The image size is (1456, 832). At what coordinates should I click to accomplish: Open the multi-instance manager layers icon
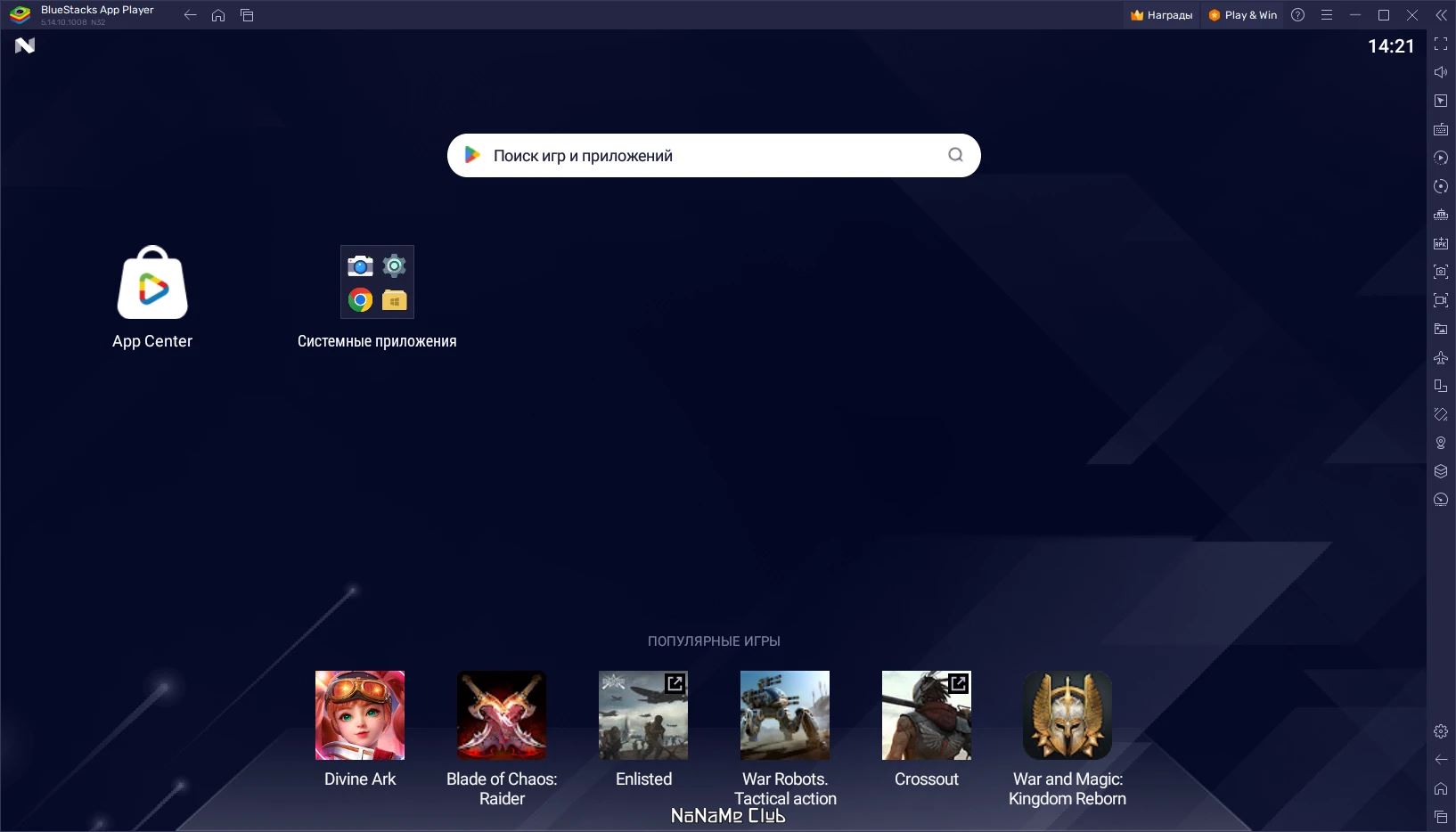(x=1441, y=471)
